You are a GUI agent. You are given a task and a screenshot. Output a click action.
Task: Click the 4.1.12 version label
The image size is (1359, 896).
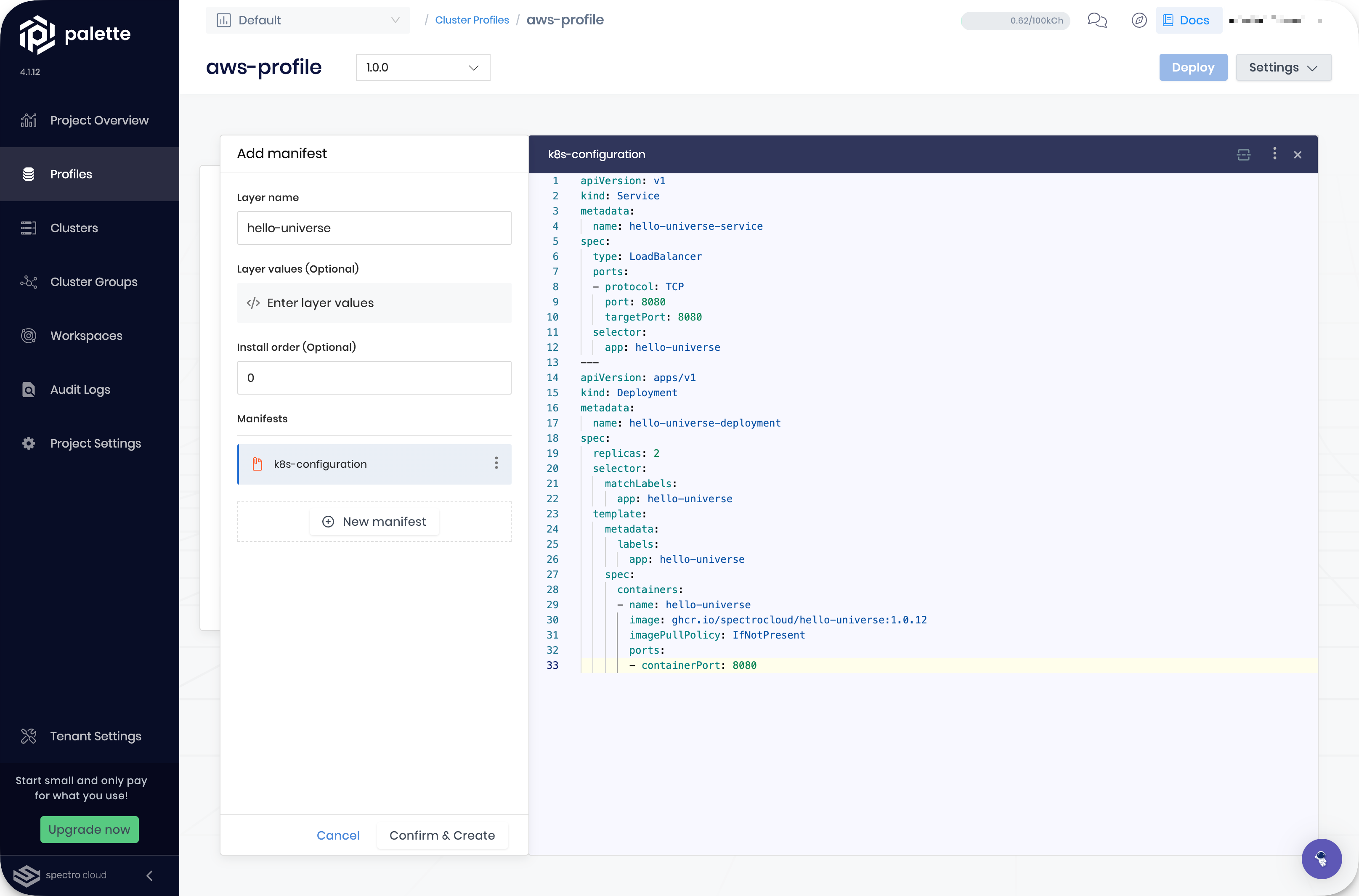point(30,72)
